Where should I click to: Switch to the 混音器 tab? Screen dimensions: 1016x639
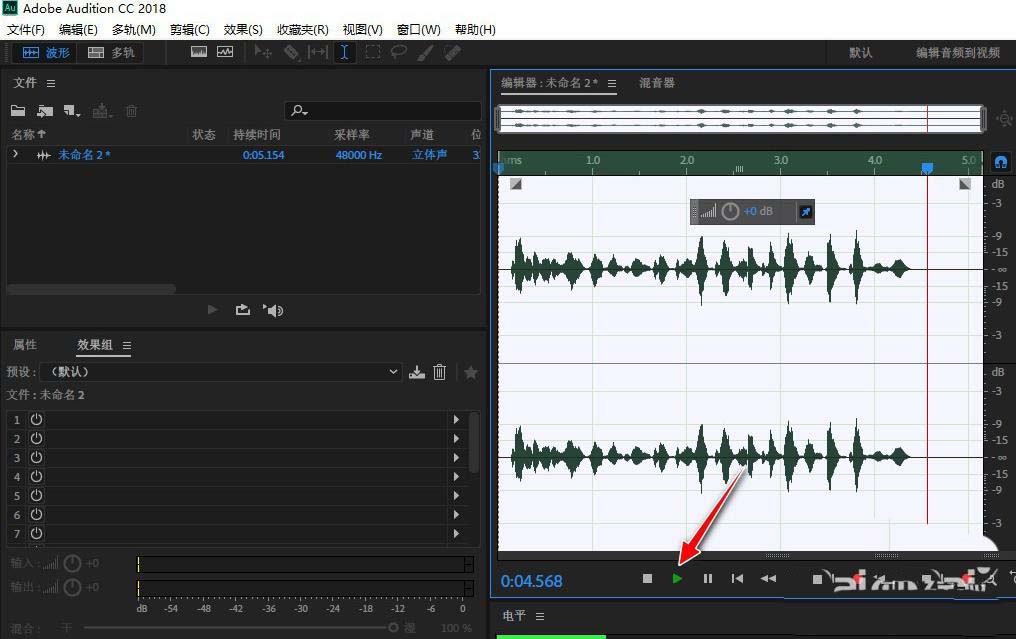tap(656, 83)
